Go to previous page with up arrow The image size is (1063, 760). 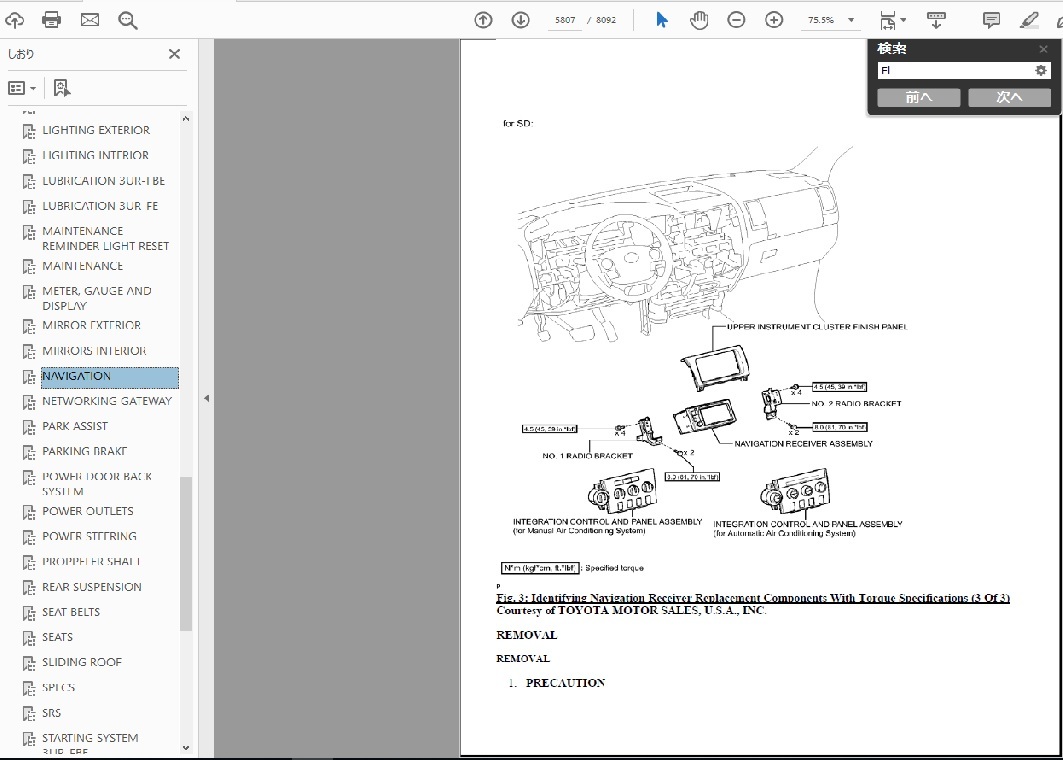click(x=484, y=20)
